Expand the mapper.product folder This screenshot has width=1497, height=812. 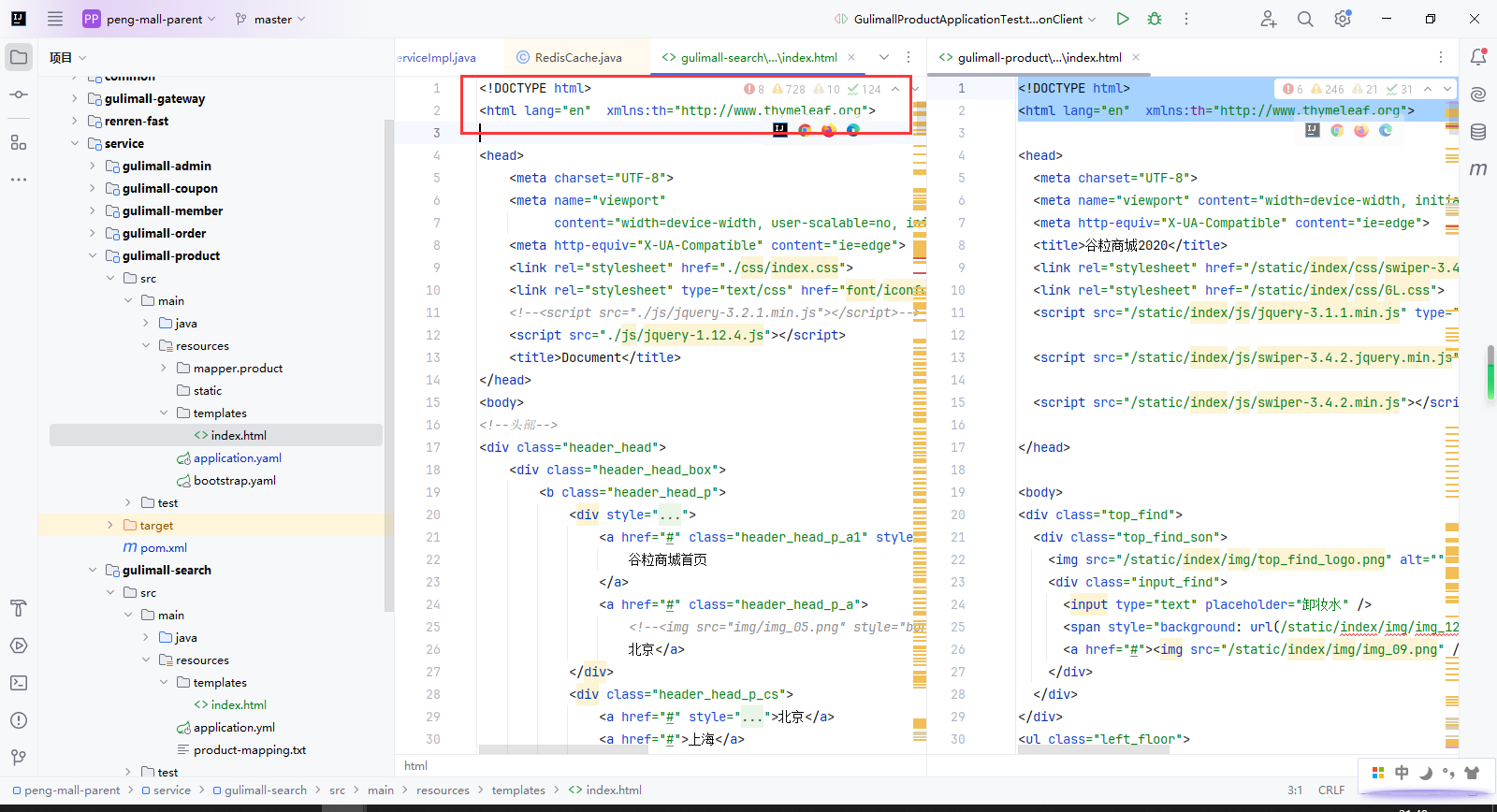[x=164, y=368]
